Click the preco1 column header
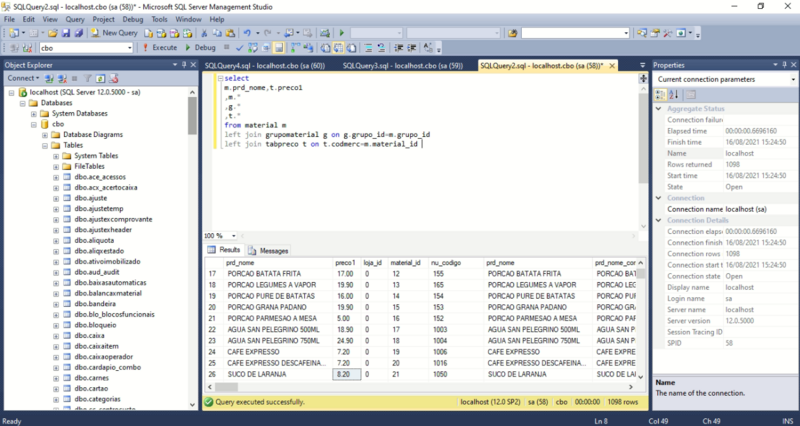Screen dimensions: 800x426 [x=345, y=263]
